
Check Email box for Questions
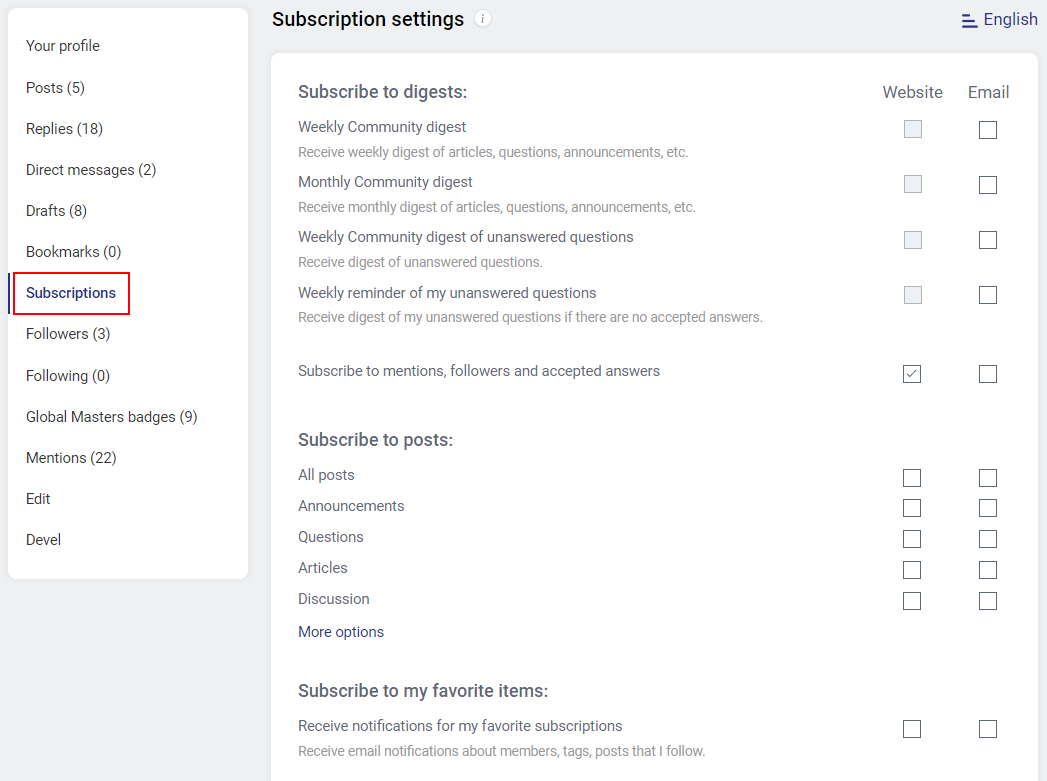coord(988,539)
